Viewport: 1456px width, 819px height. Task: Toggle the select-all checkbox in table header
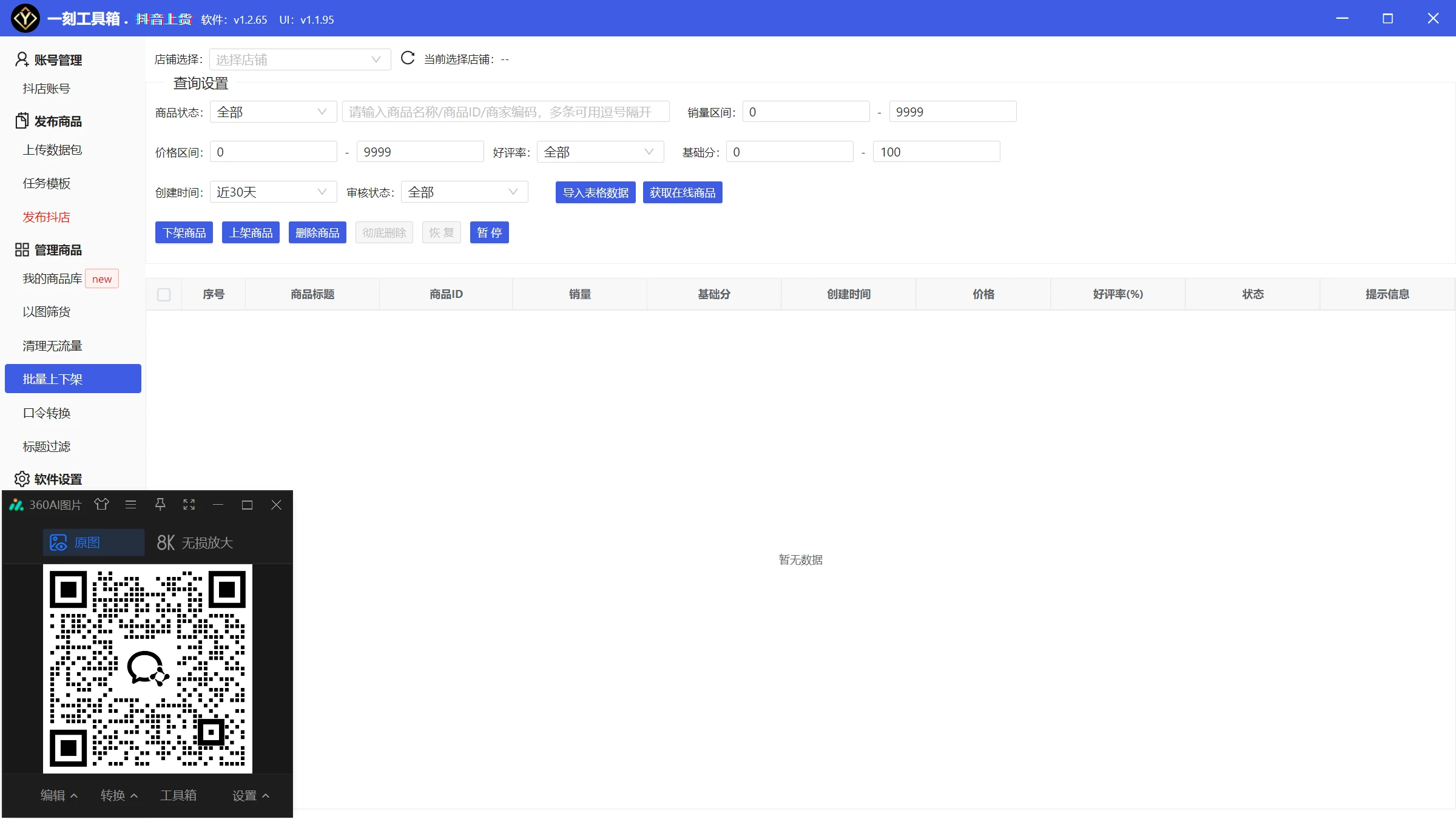164,294
